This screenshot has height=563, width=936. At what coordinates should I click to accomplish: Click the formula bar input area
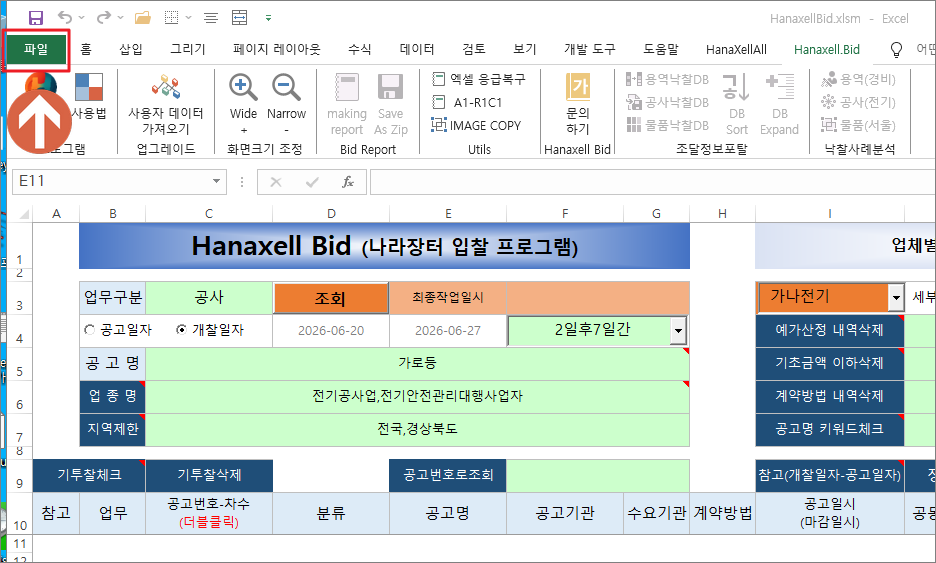652,181
